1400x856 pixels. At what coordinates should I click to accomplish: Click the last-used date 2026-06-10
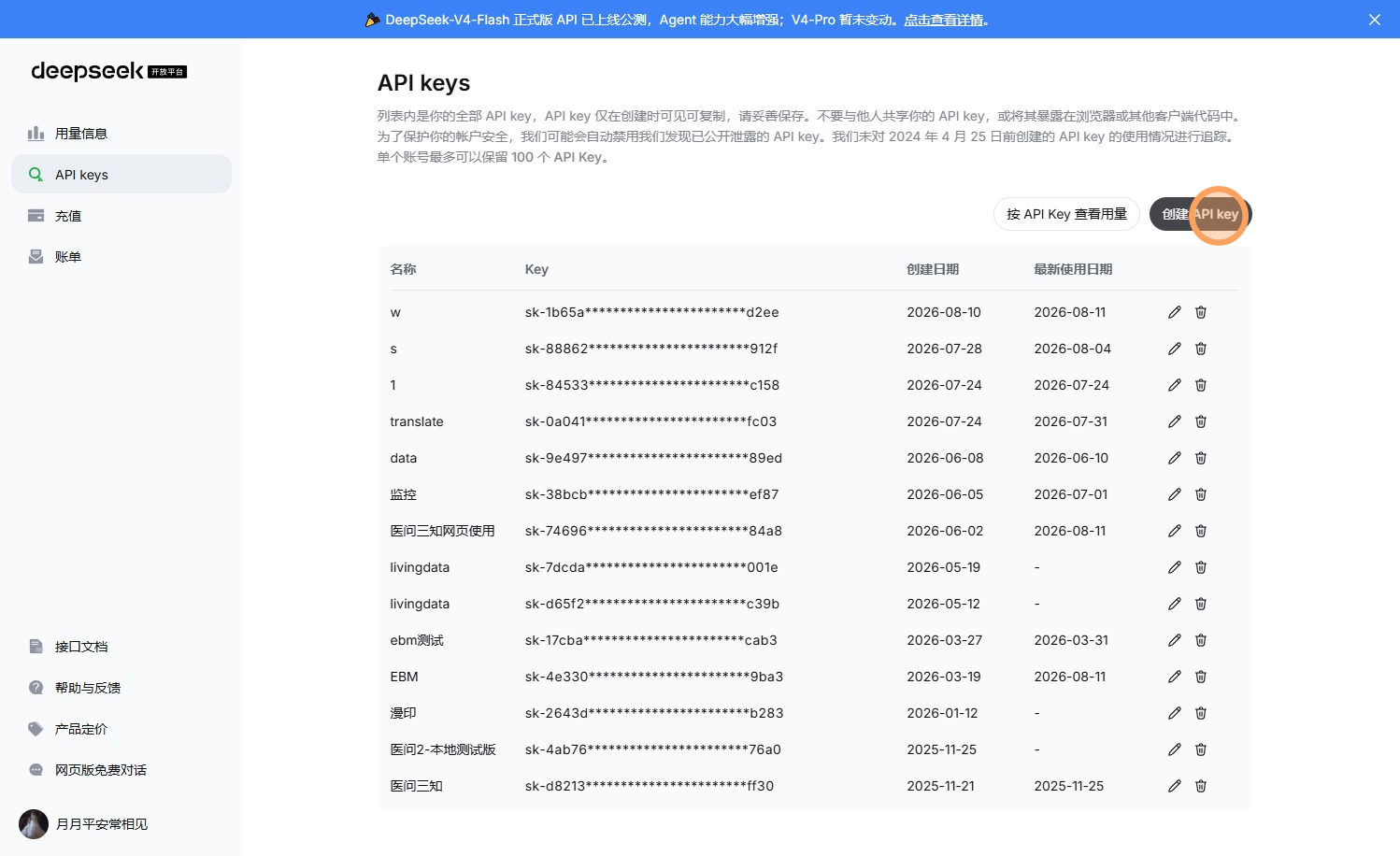click(x=1071, y=458)
